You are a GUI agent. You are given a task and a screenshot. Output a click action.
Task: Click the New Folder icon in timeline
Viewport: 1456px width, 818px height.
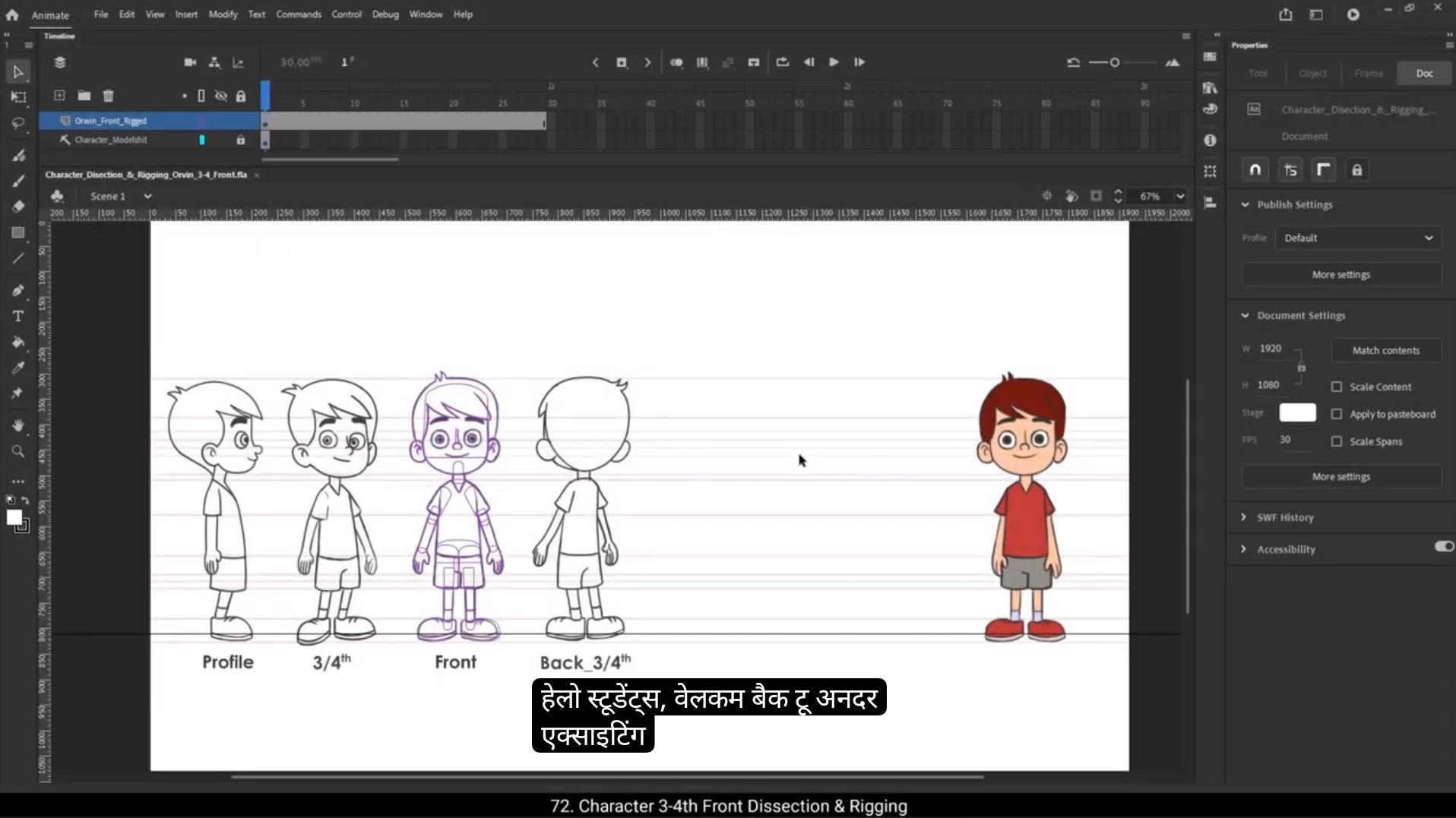tap(84, 96)
